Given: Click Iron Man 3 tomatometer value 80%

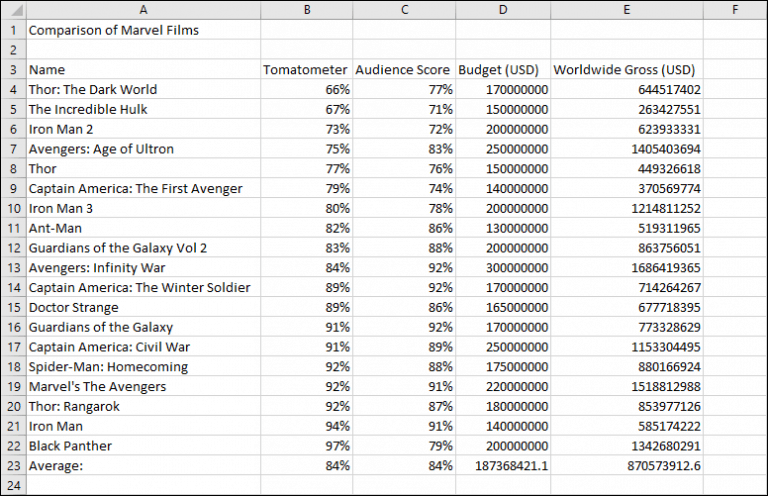Looking at the screenshot, I should pyautogui.click(x=307, y=208).
